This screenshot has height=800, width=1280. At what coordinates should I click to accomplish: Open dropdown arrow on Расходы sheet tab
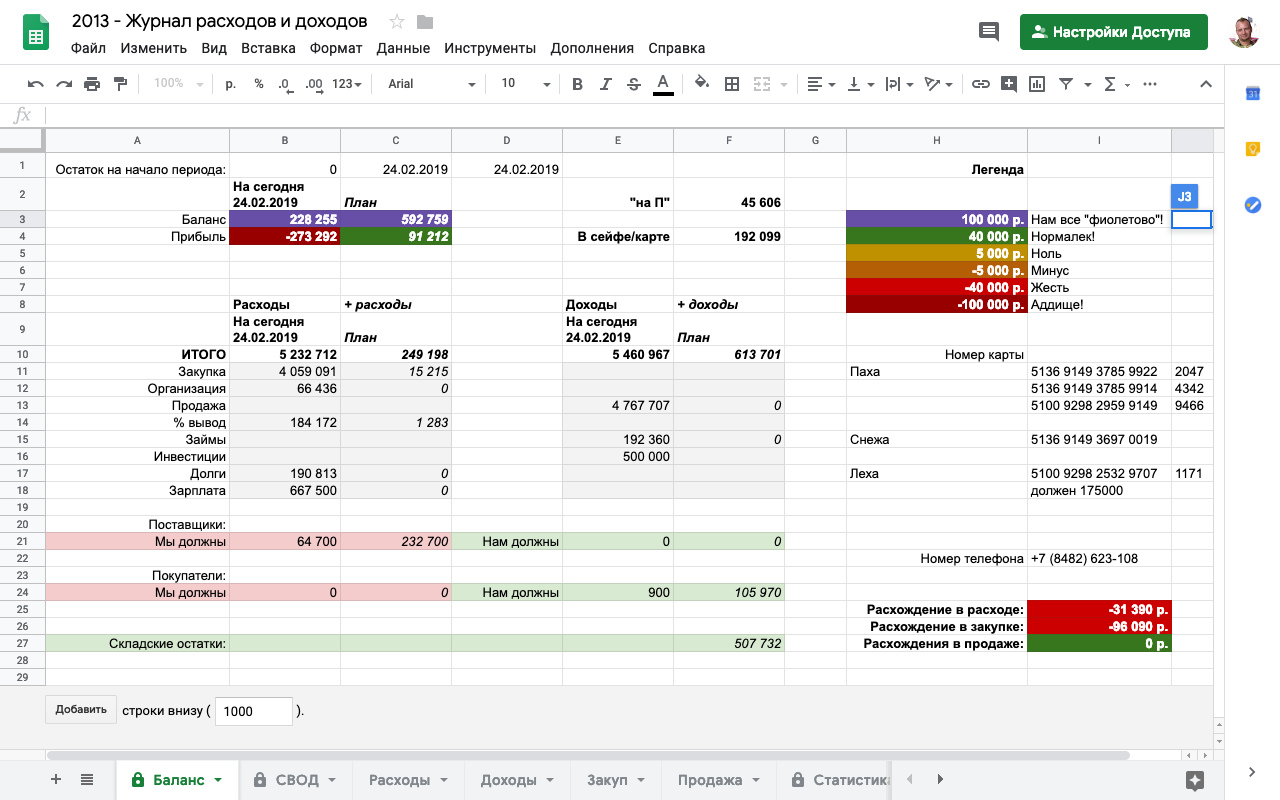[x=444, y=780]
